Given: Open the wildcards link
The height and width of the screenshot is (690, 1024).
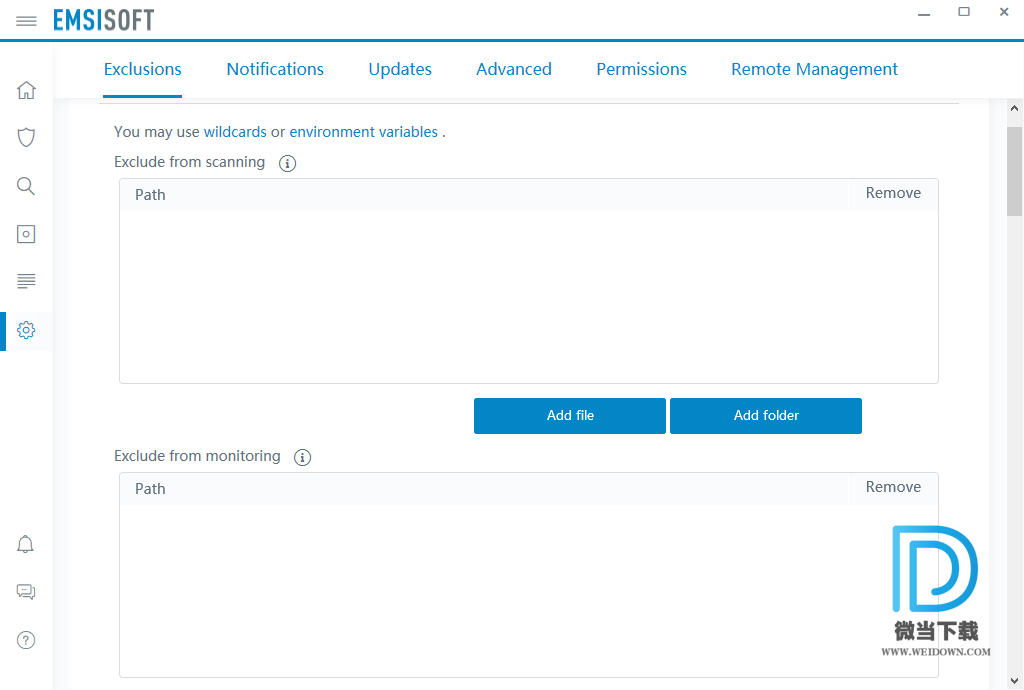Looking at the screenshot, I should (x=235, y=132).
